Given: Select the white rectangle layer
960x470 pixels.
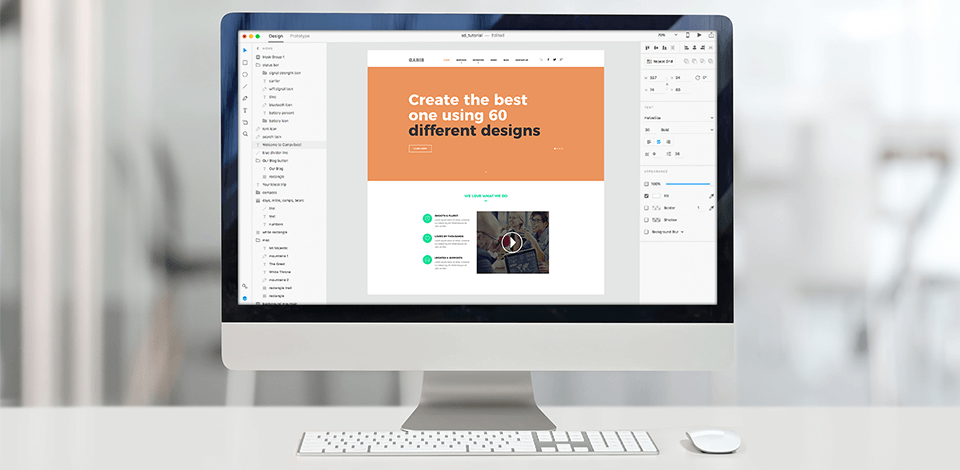Looking at the screenshot, I should coord(291,232).
